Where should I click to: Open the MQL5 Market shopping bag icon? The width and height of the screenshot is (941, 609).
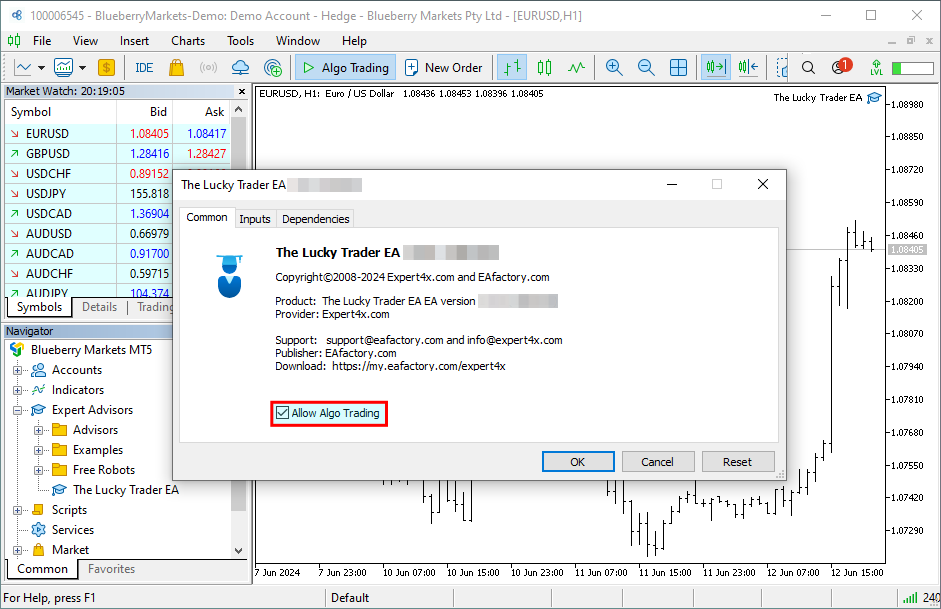(x=176, y=68)
